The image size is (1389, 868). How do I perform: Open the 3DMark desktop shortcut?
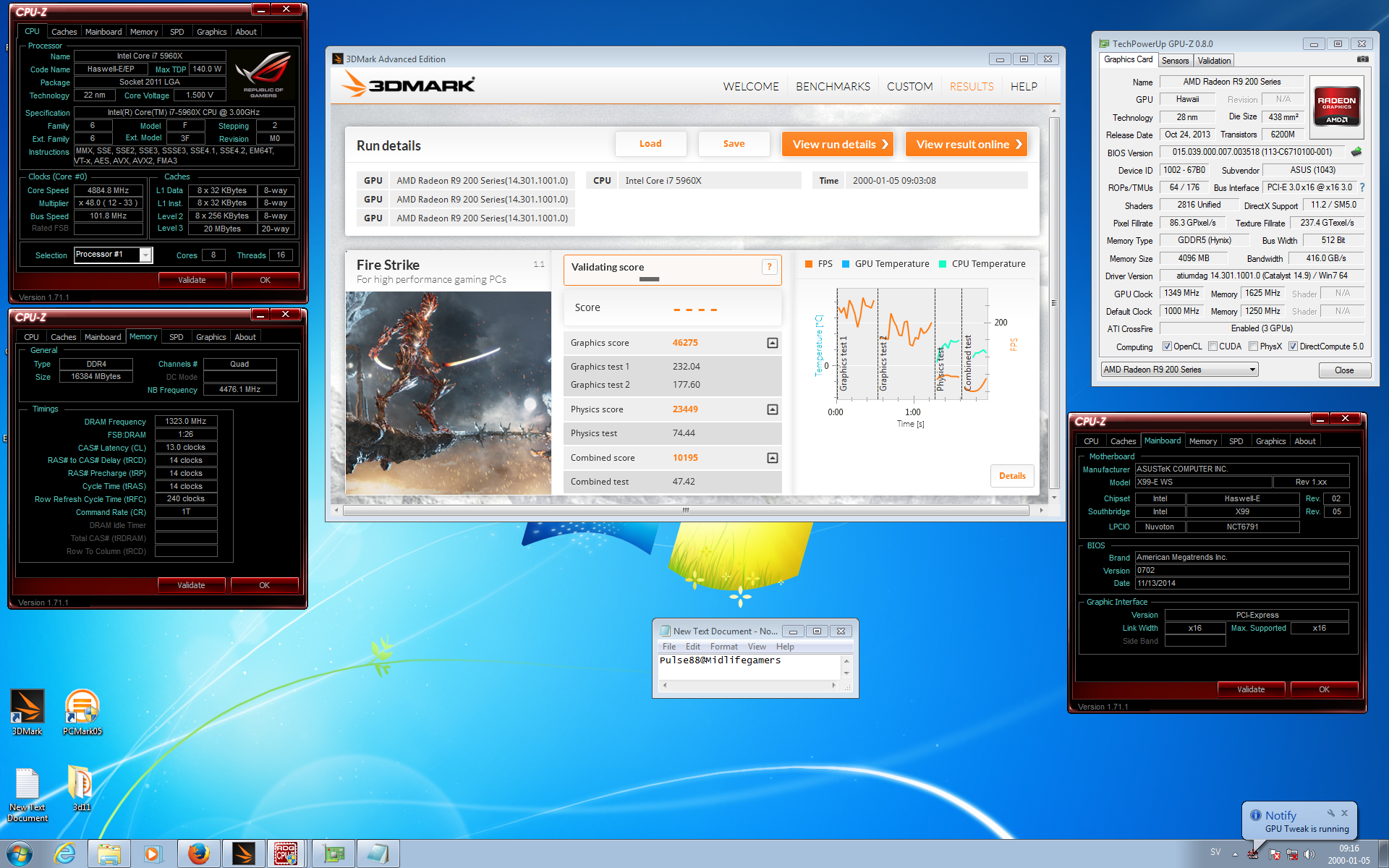point(27,712)
